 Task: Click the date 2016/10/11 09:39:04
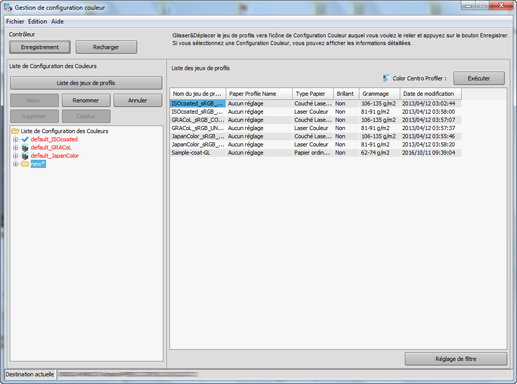(x=428, y=153)
